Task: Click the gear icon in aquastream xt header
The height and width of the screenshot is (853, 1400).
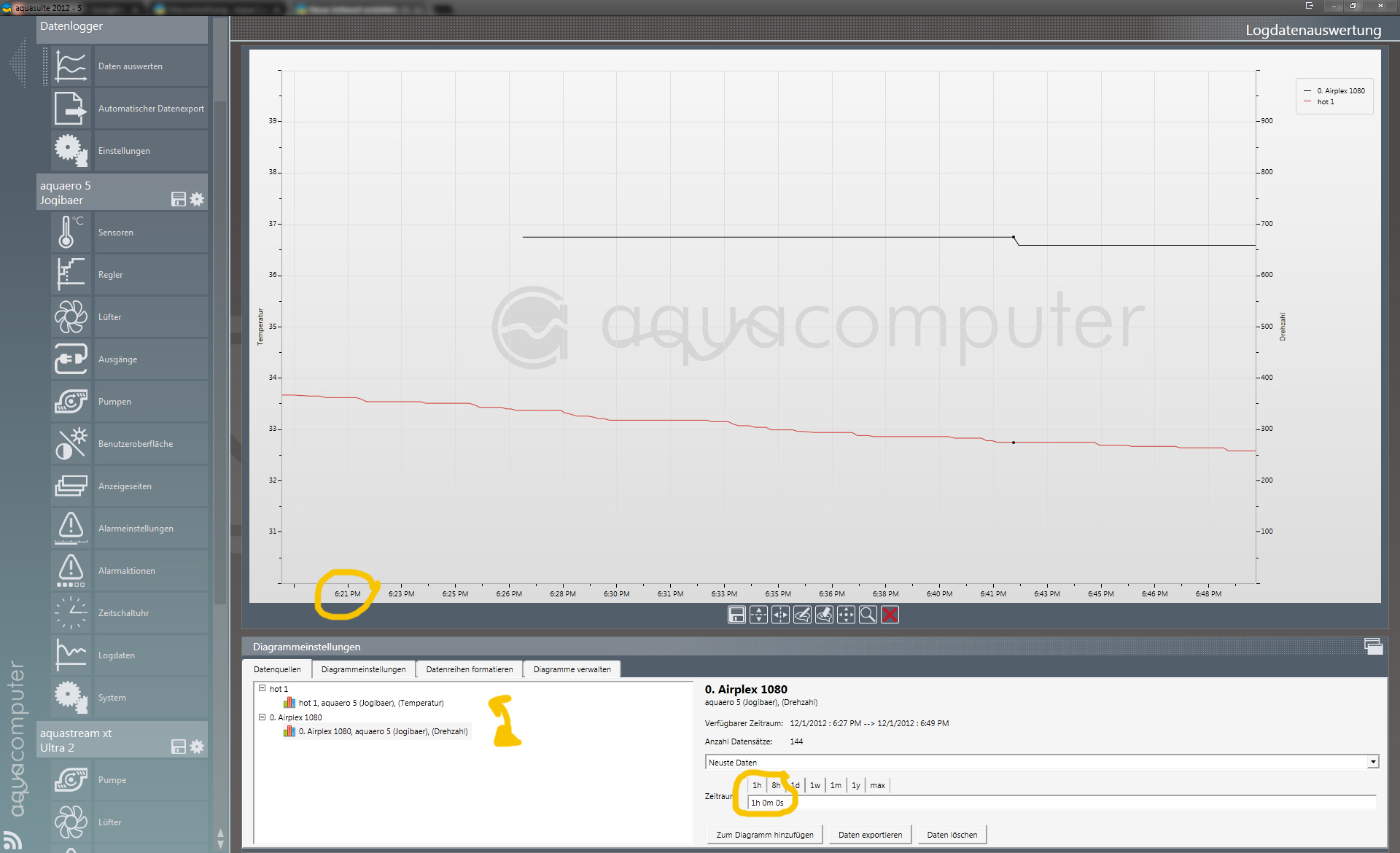Action: point(197,747)
